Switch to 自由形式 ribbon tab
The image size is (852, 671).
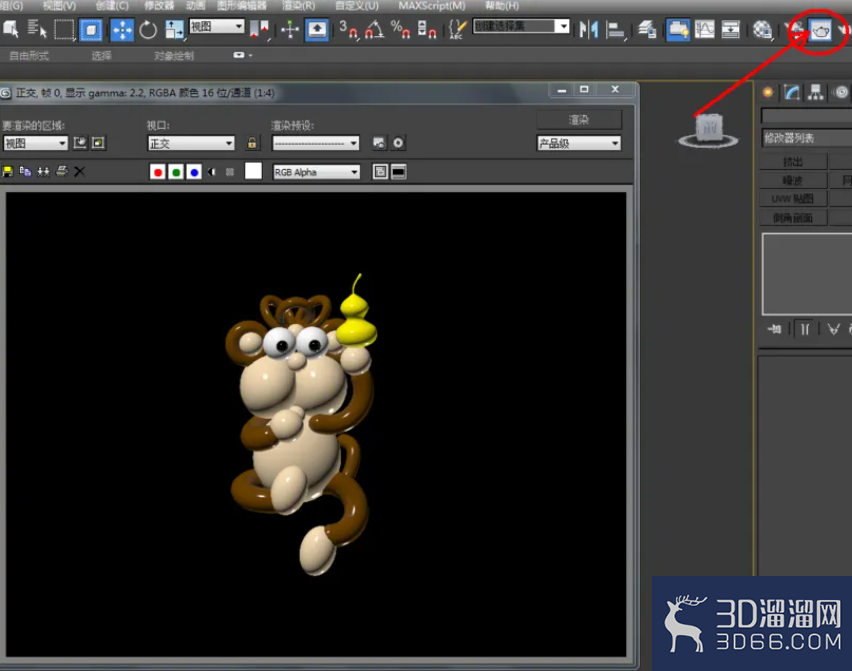click(x=29, y=55)
